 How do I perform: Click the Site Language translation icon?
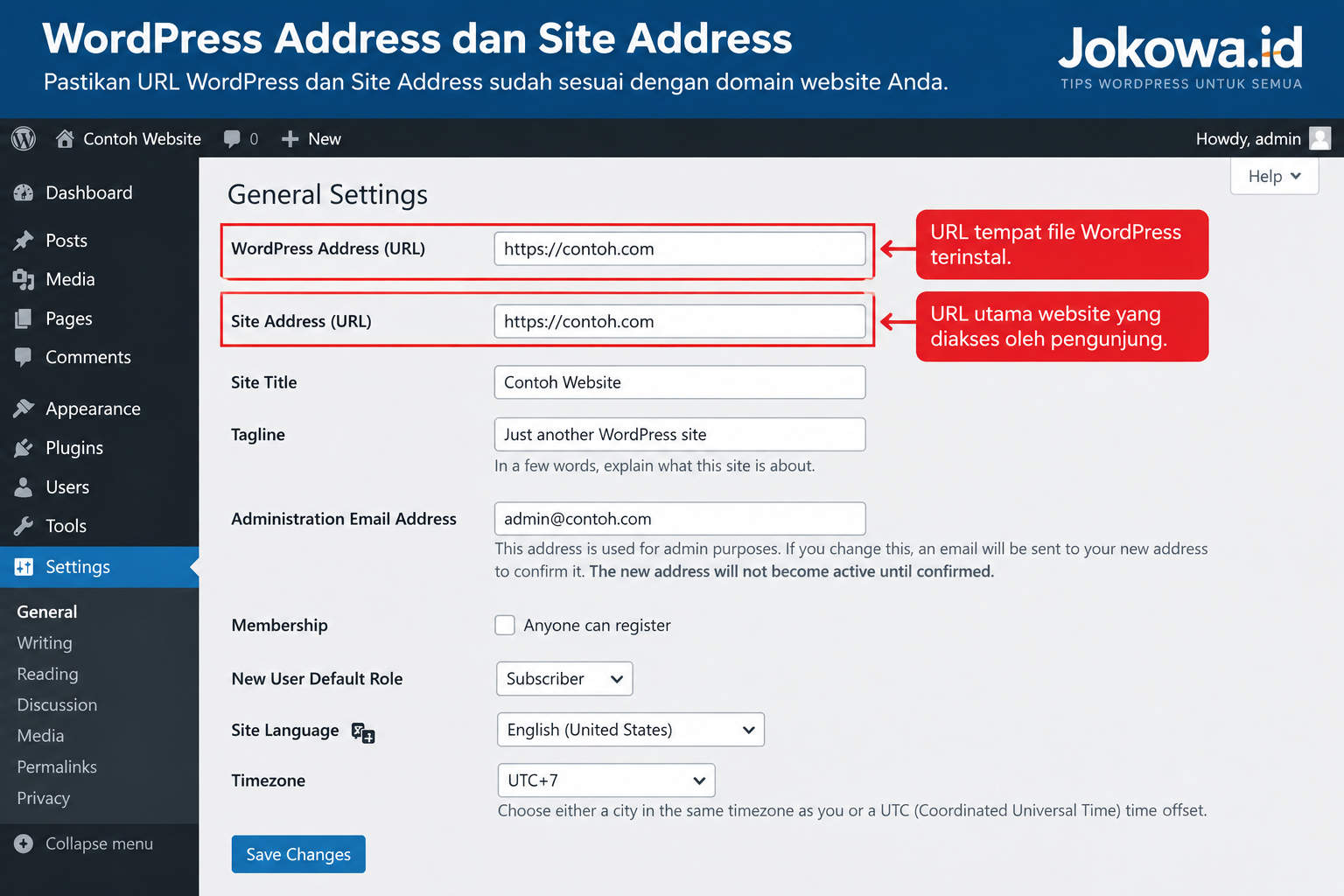[x=363, y=732]
